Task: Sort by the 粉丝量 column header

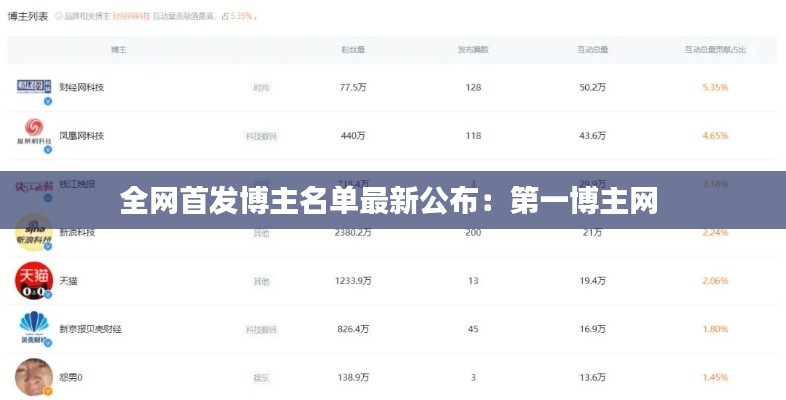Action: (x=353, y=49)
